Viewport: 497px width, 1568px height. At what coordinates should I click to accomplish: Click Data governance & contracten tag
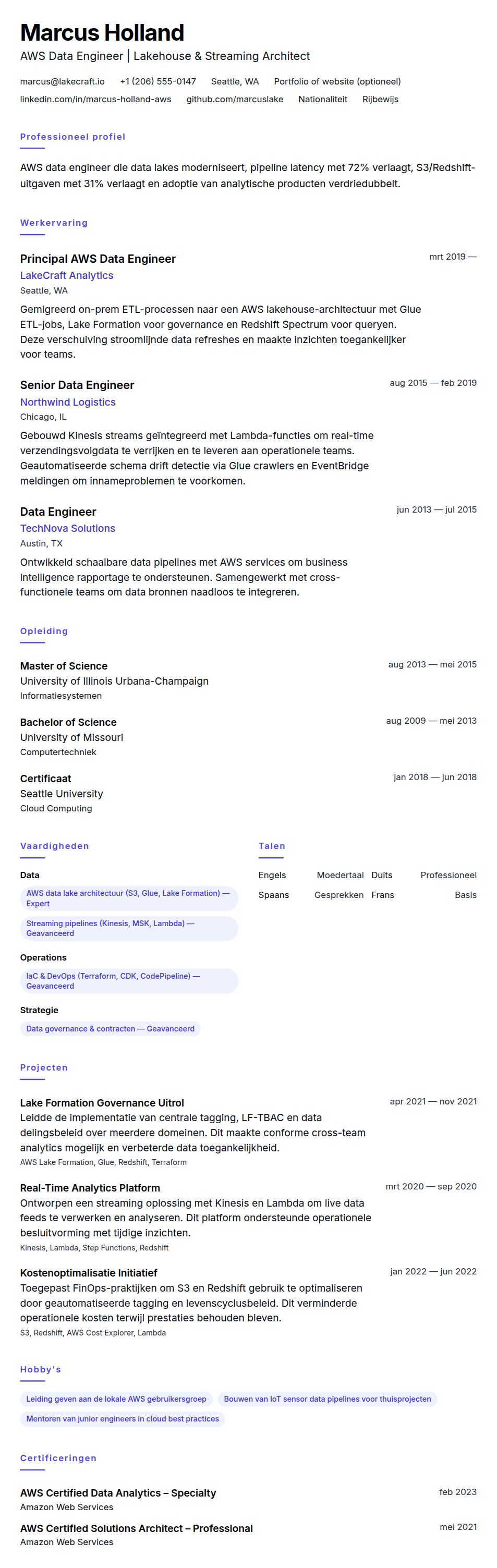[110, 1028]
